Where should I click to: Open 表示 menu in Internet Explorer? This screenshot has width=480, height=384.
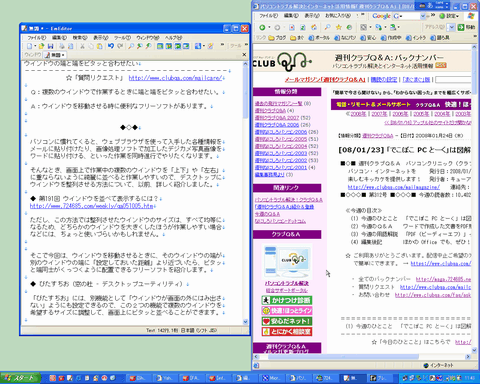pos(312,16)
